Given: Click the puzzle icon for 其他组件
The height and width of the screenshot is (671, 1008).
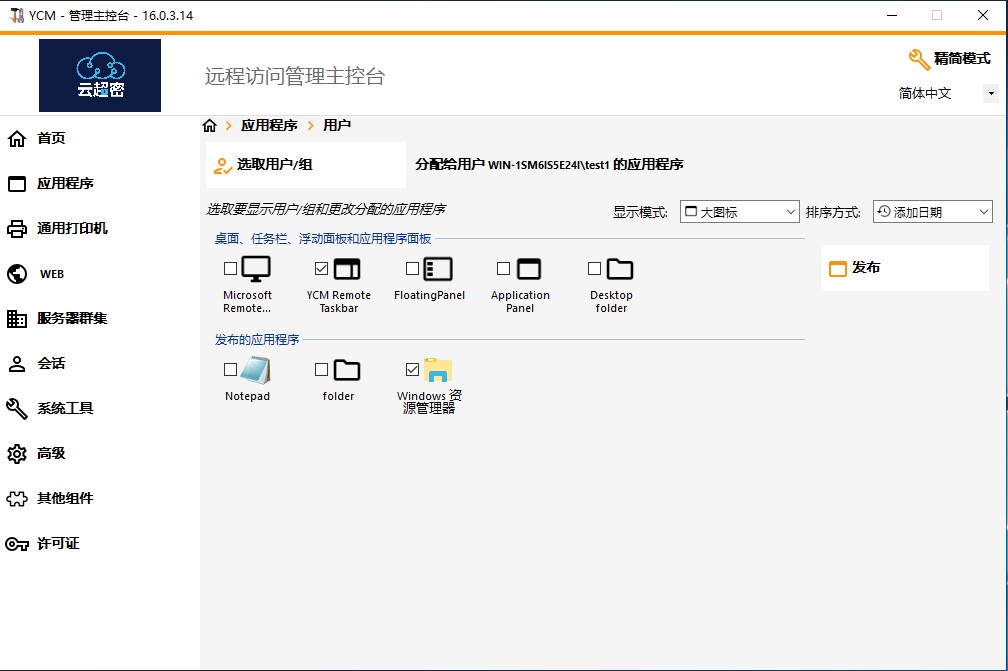Looking at the screenshot, I should 17,499.
